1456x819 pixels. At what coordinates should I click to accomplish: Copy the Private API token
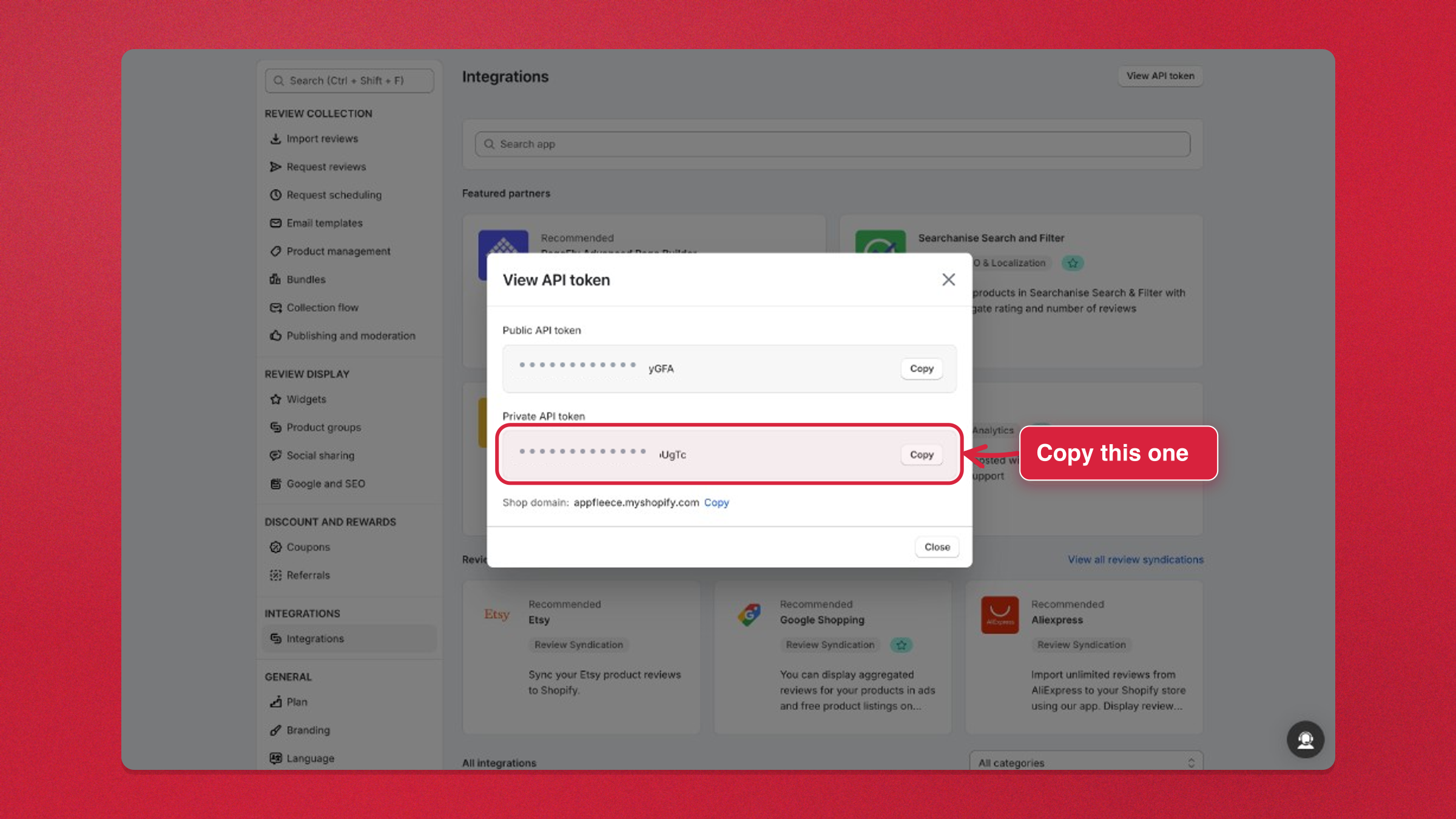coord(922,455)
